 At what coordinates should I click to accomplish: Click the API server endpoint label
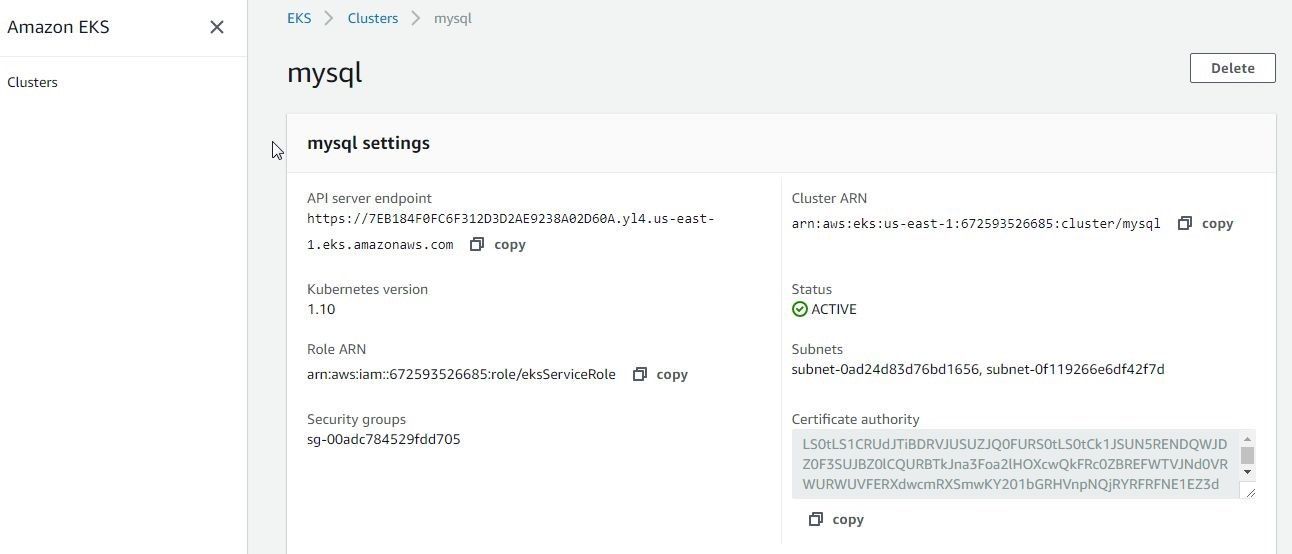point(369,198)
